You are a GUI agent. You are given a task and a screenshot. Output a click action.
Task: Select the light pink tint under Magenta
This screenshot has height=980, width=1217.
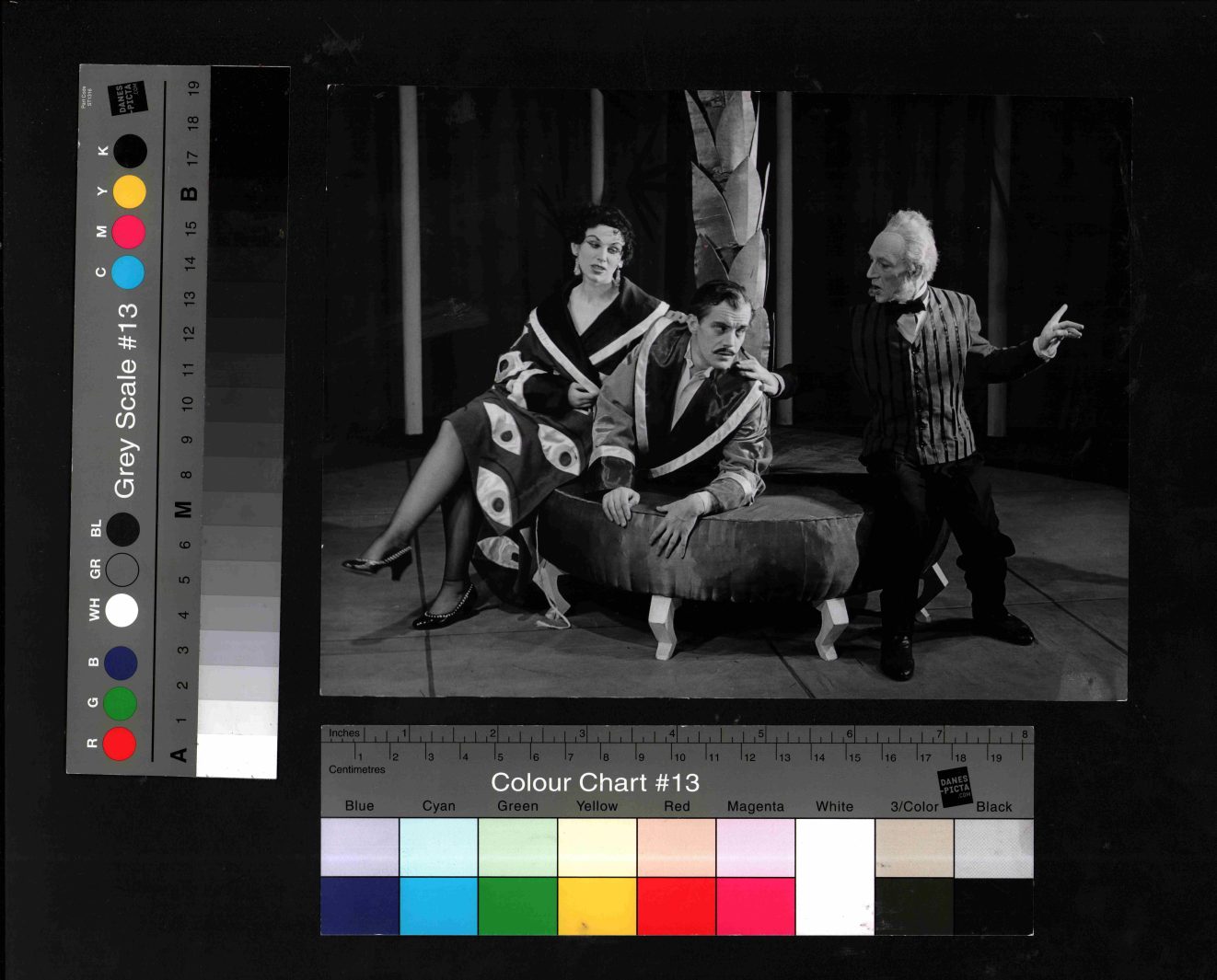point(755,847)
